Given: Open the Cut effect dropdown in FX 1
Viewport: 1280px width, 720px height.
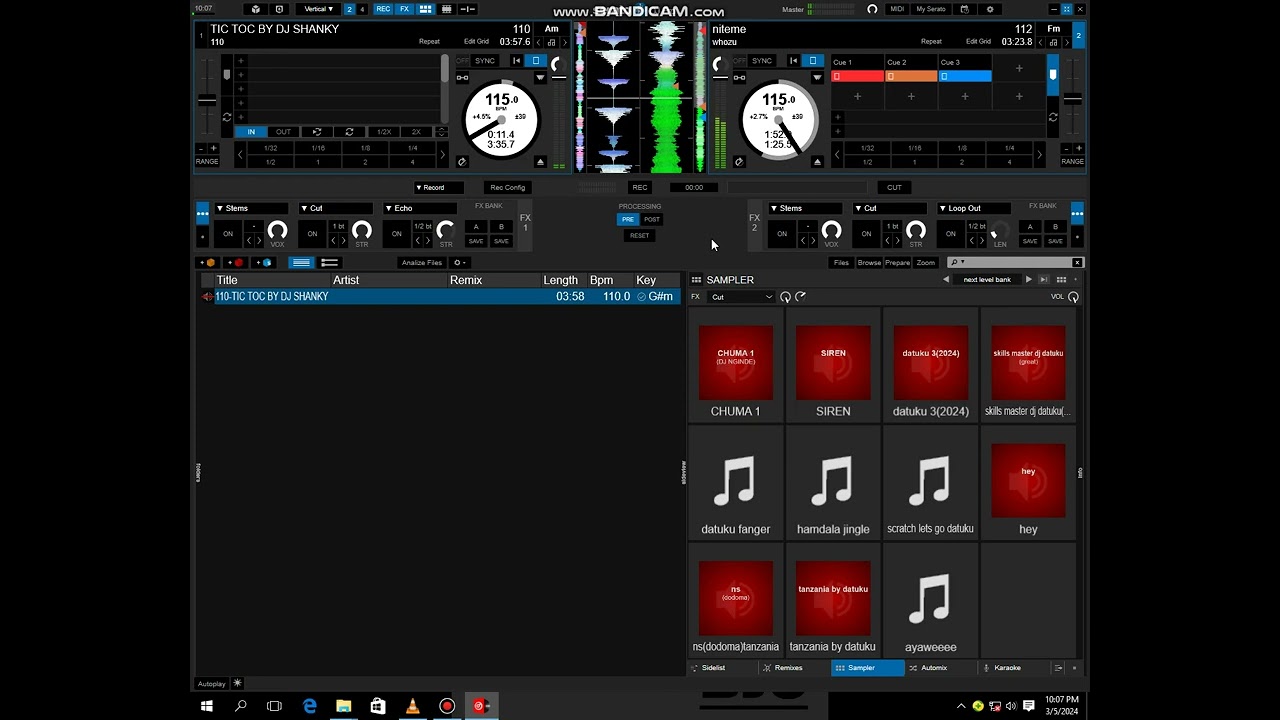Looking at the screenshot, I should [336, 209].
